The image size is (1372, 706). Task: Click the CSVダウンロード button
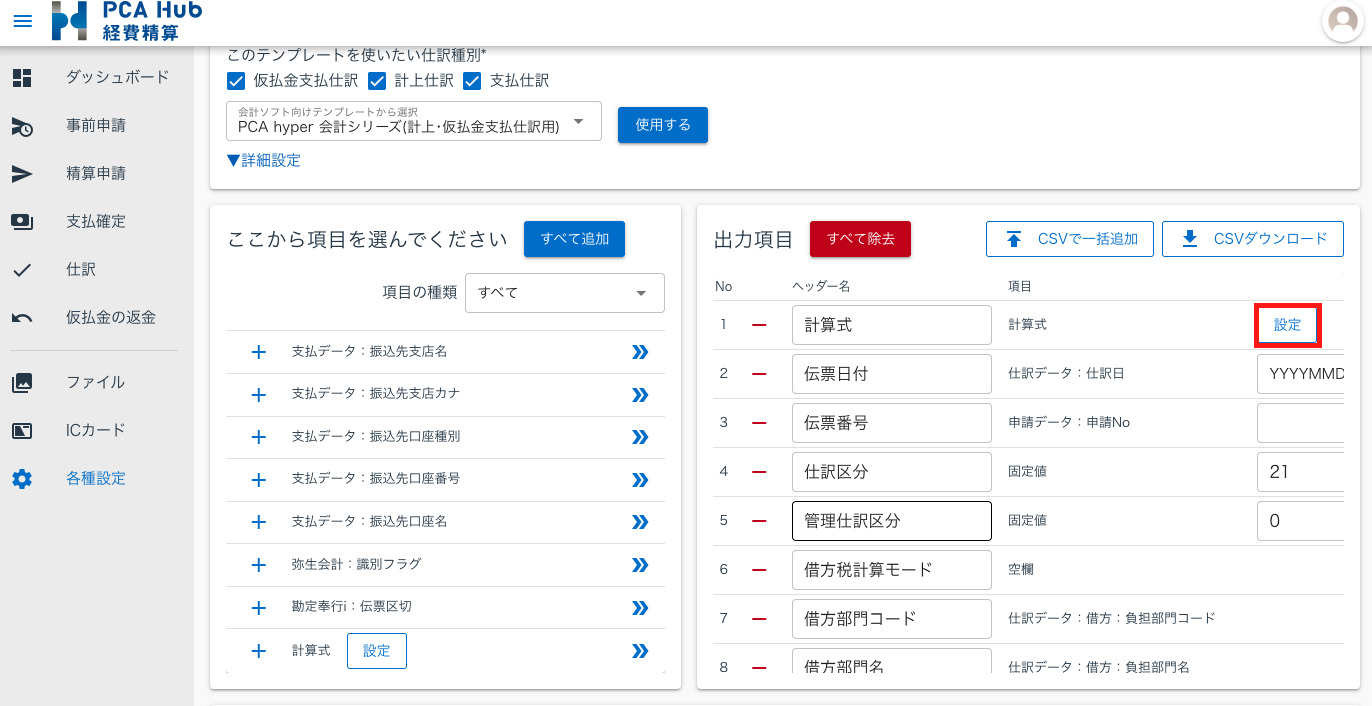(1253, 239)
